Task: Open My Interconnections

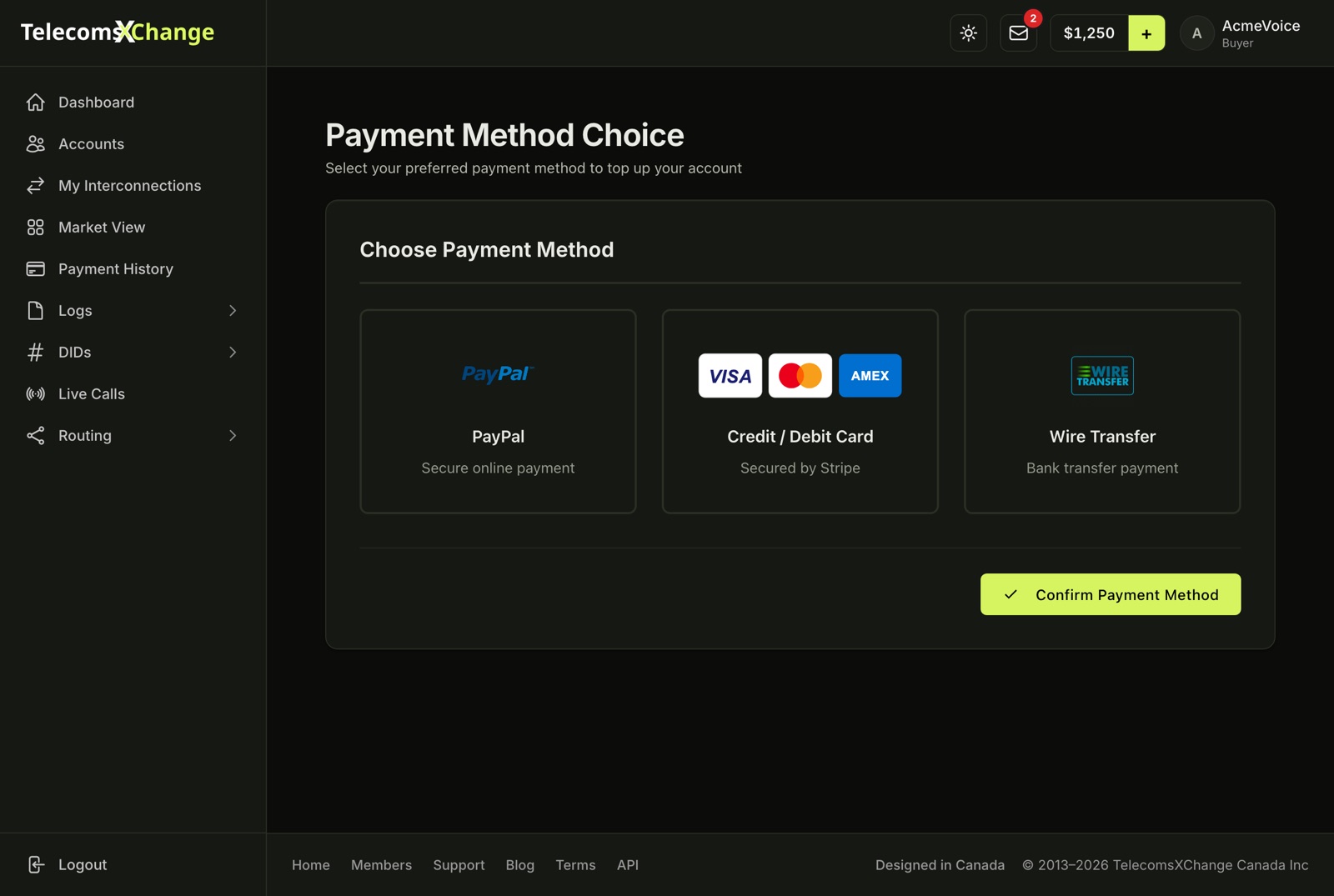Action: (x=129, y=185)
